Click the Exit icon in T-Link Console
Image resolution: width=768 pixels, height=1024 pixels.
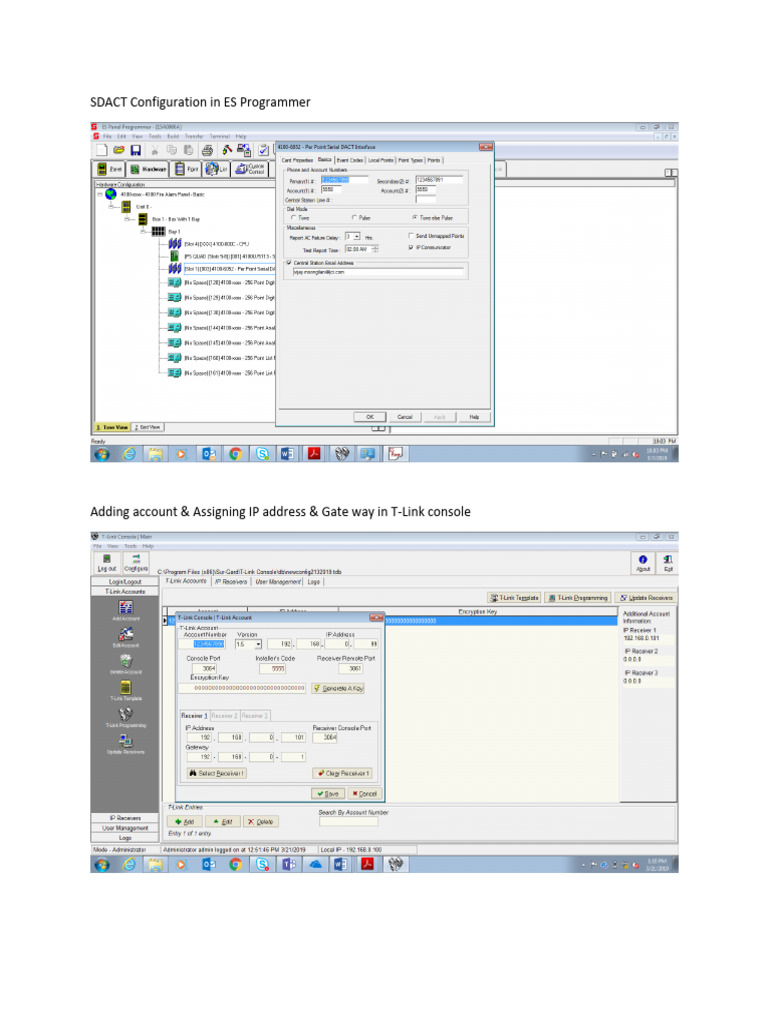click(667, 563)
